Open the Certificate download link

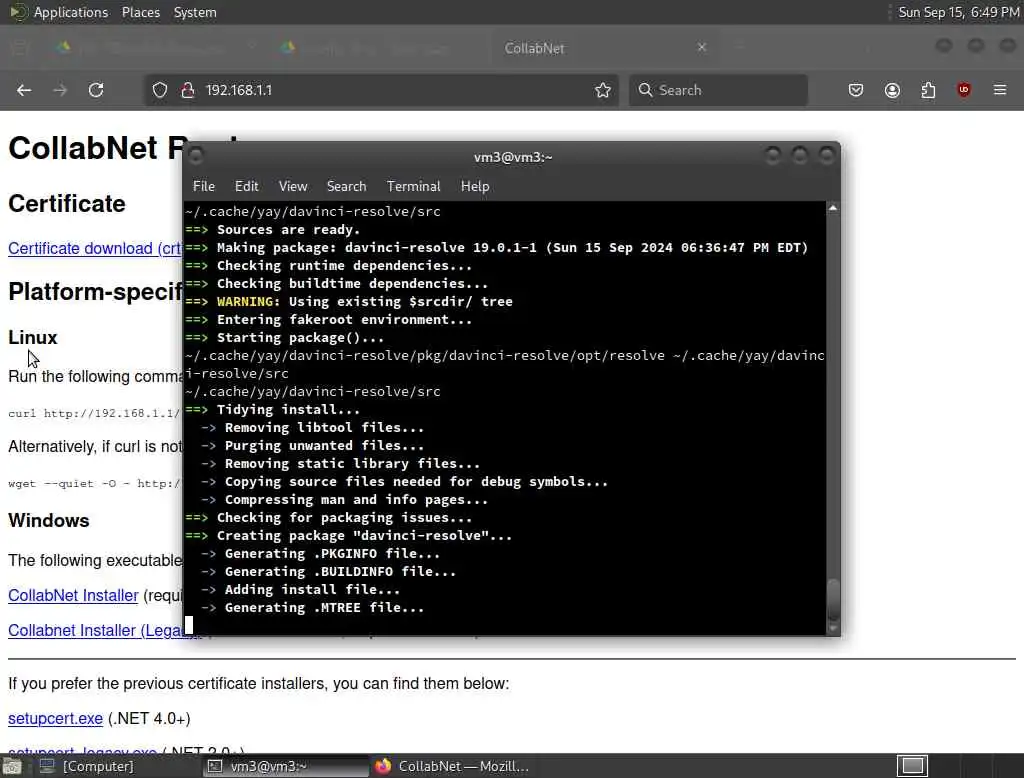[95, 248]
